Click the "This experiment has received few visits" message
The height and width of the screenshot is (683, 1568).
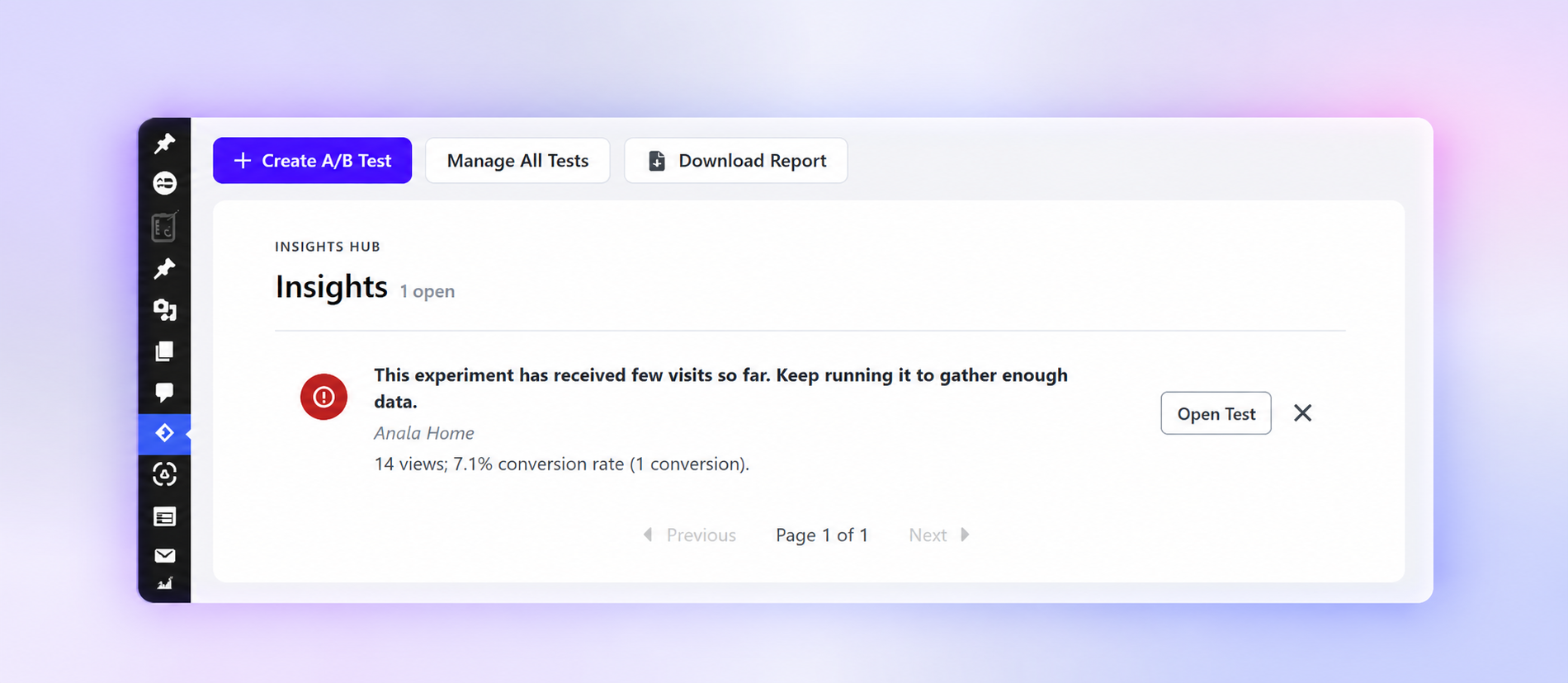point(720,388)
